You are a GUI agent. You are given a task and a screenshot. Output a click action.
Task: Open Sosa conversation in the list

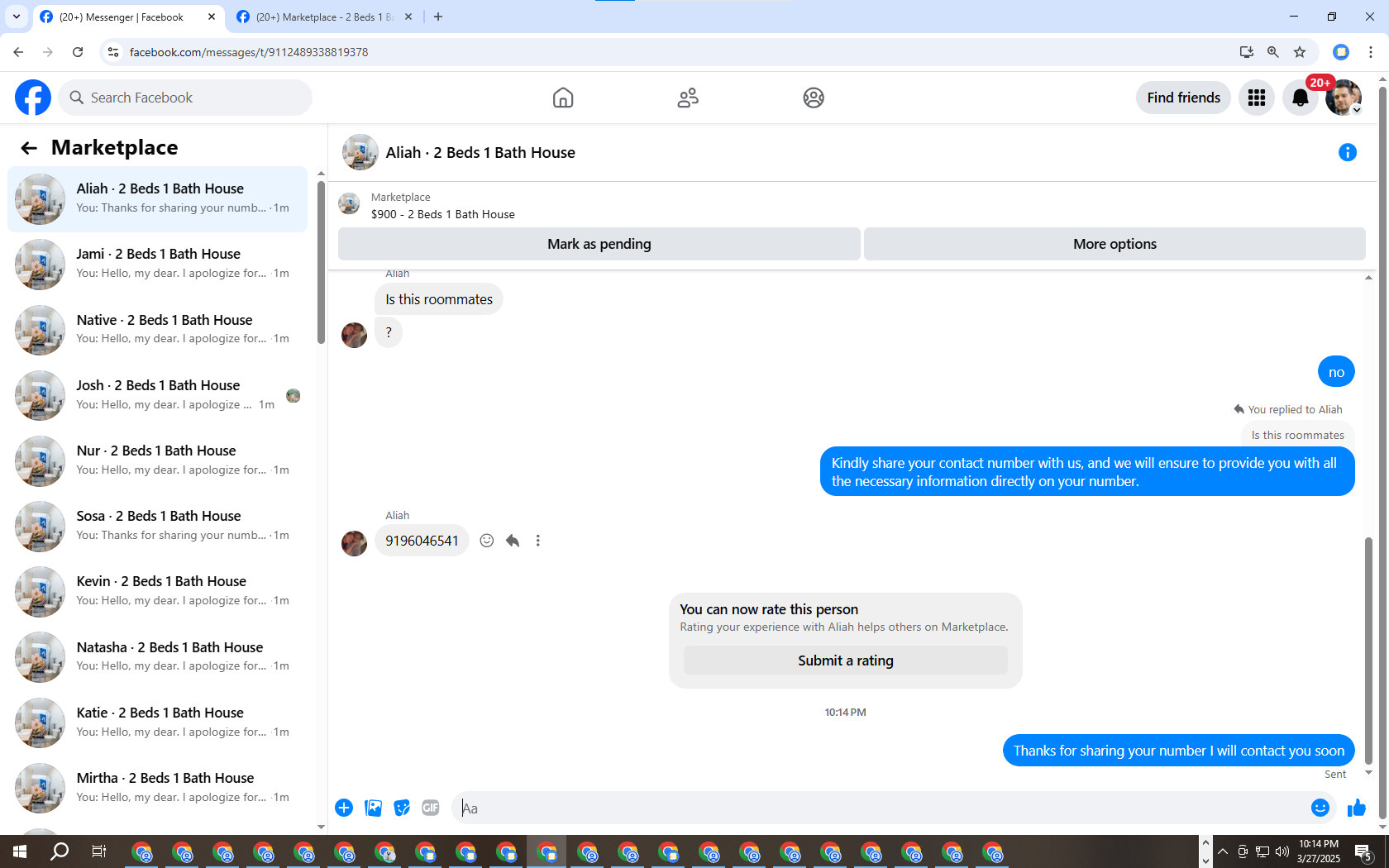157,526
